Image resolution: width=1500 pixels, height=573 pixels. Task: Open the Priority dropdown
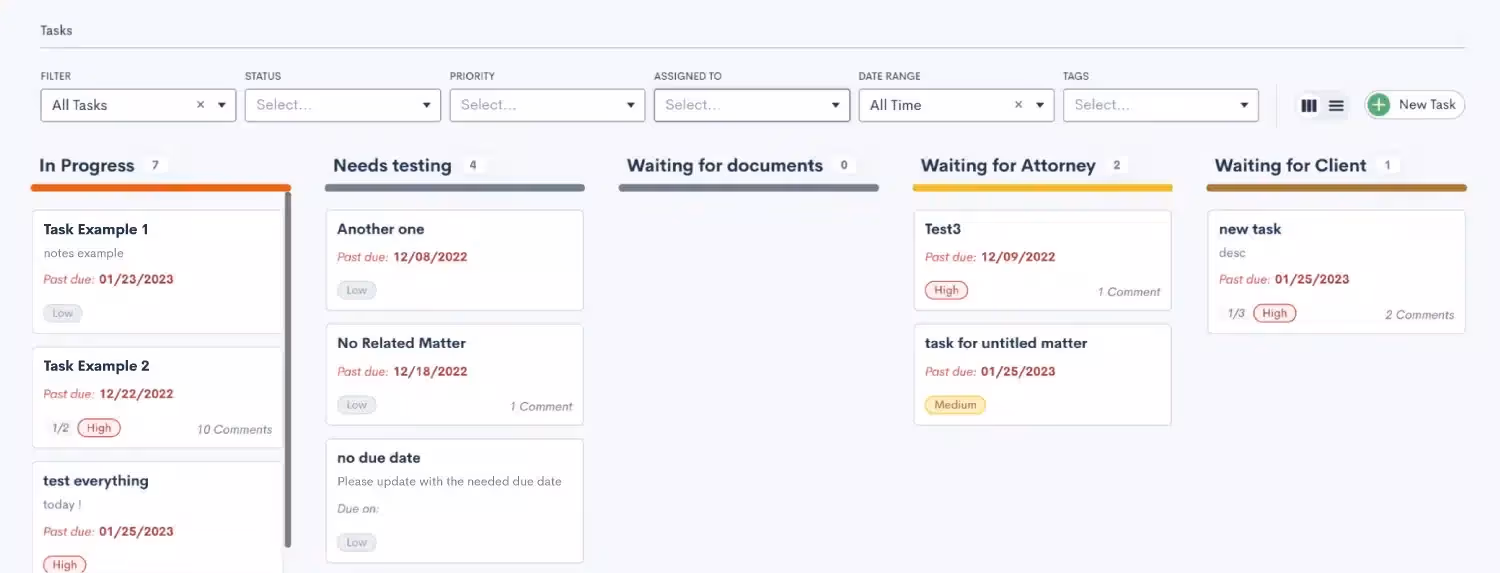[x=547, y=105]
